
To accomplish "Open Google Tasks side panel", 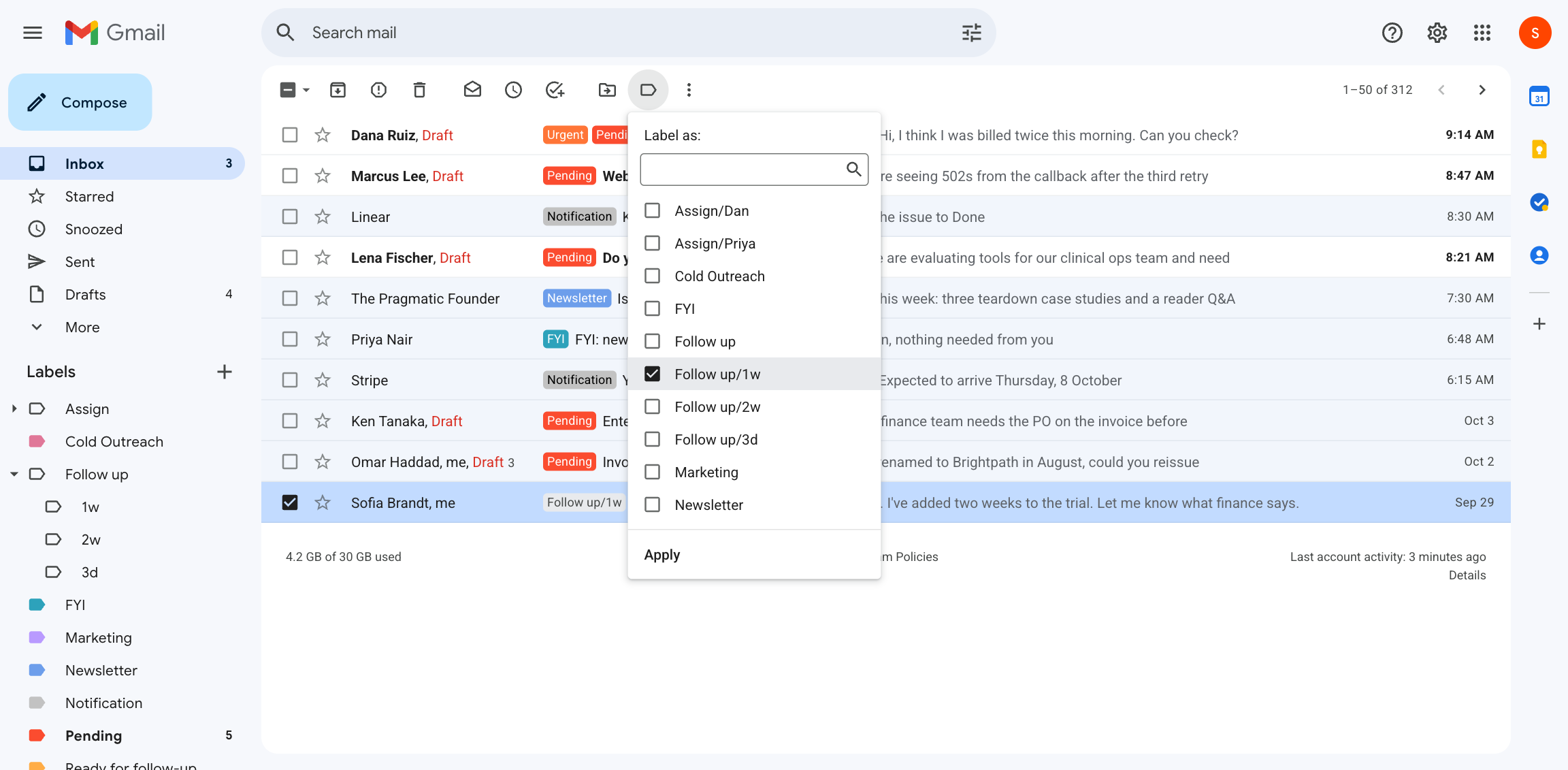I will click(x=1539, y=202).
